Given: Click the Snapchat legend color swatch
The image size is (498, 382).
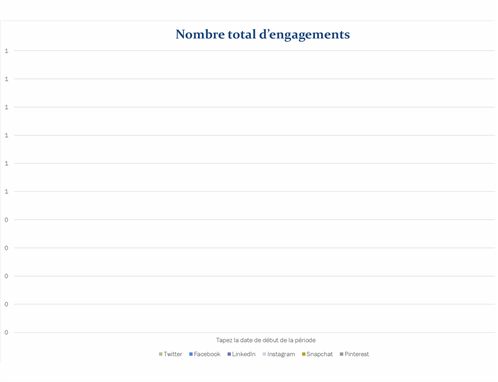Looking at the screenshot, I should [x=304, y=354].
